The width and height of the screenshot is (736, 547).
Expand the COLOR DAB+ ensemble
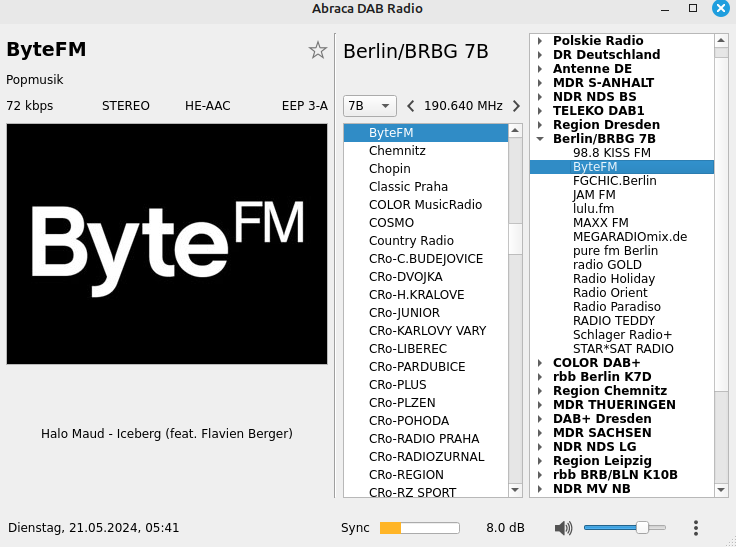[540, 363]
